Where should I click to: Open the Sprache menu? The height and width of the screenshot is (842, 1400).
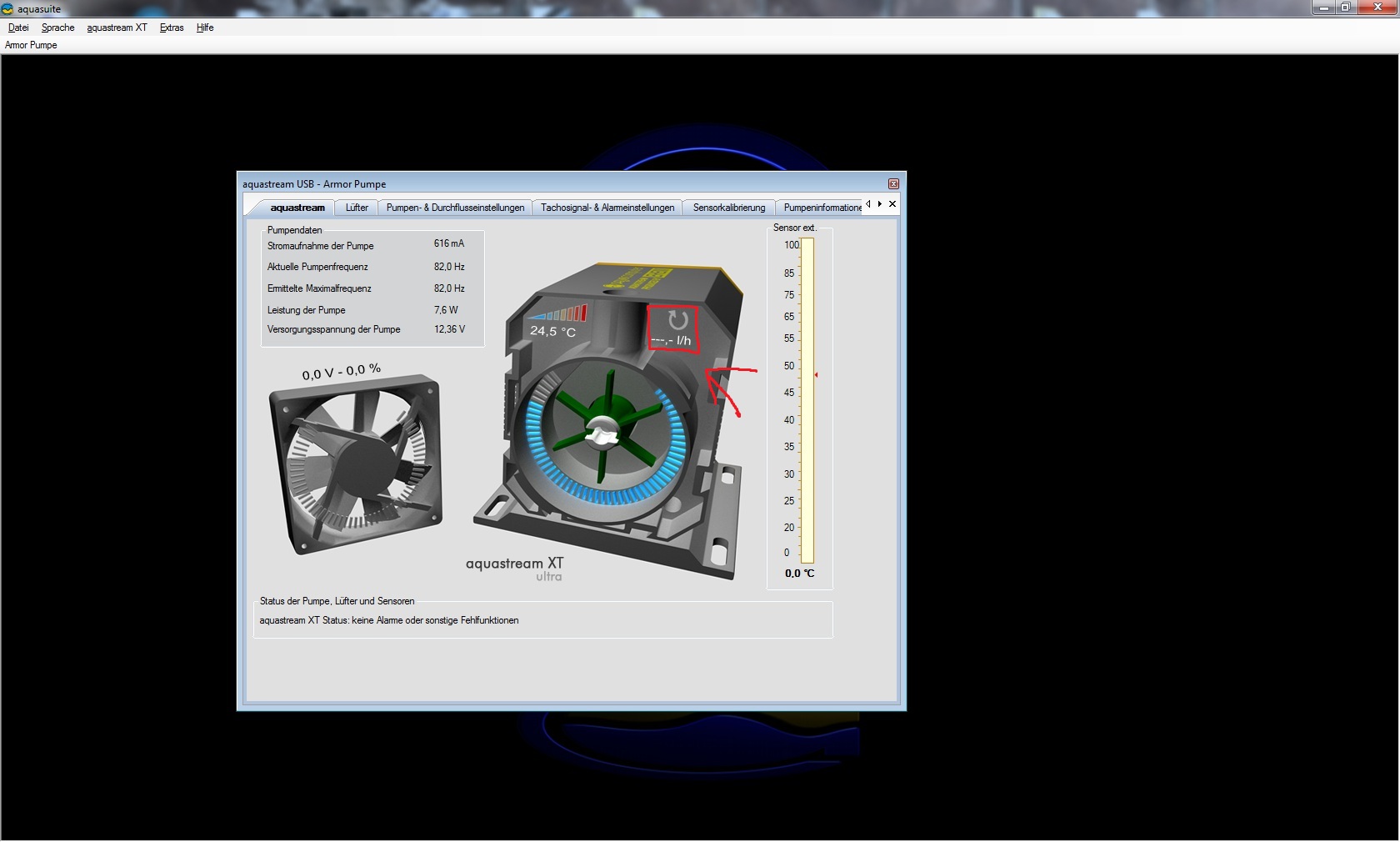point(57,28)
